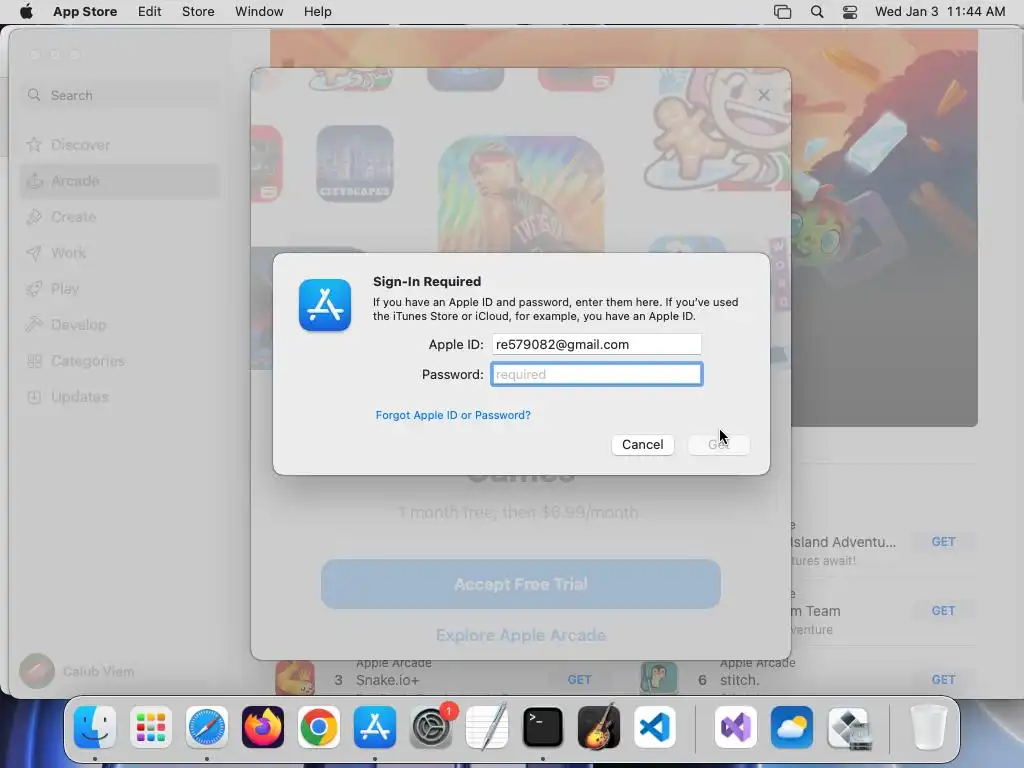Select Categories in the sidebar
This screenshot has height=768, width=1024.
(x=120, y=360)
